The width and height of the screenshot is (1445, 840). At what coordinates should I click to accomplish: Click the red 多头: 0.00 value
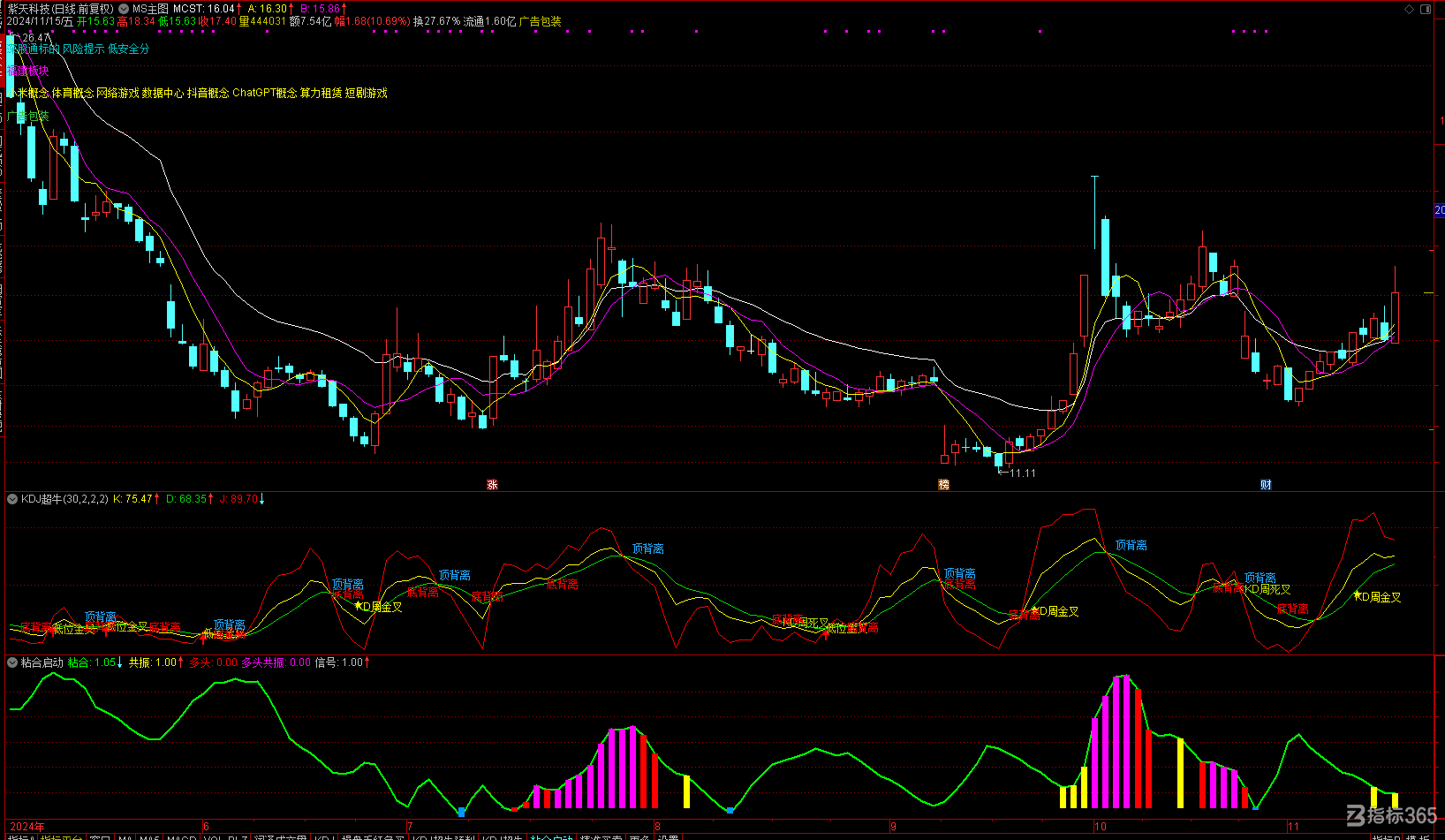[x=213, y=662]
